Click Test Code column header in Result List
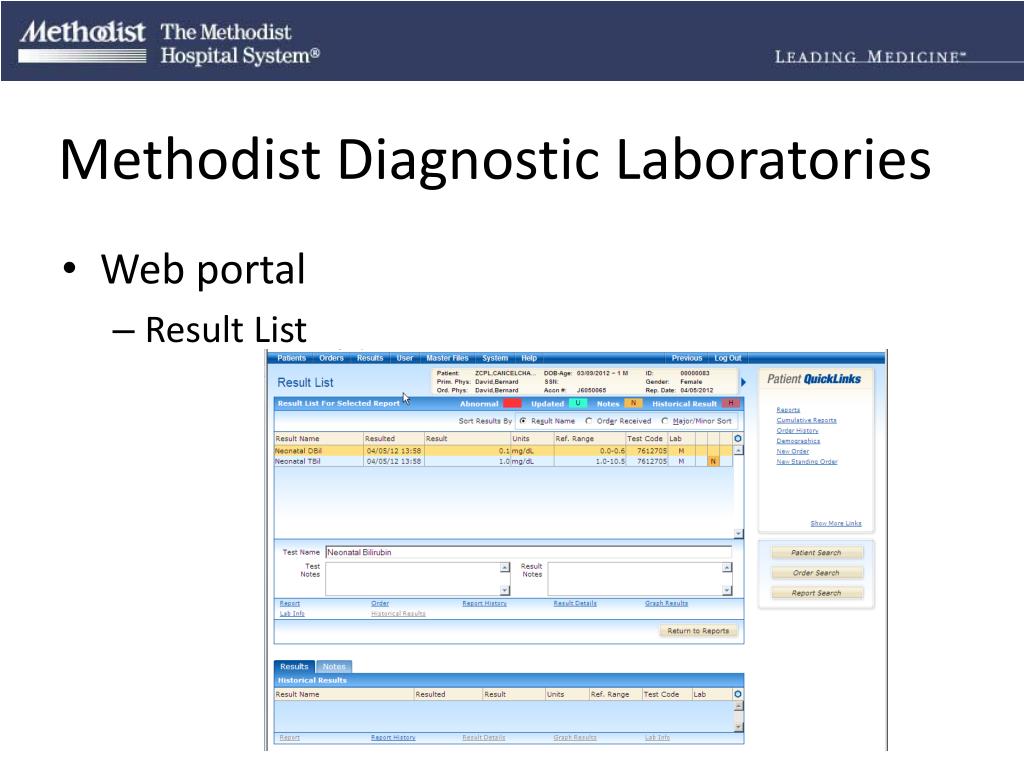1024x768 pixels. (646, 439)
